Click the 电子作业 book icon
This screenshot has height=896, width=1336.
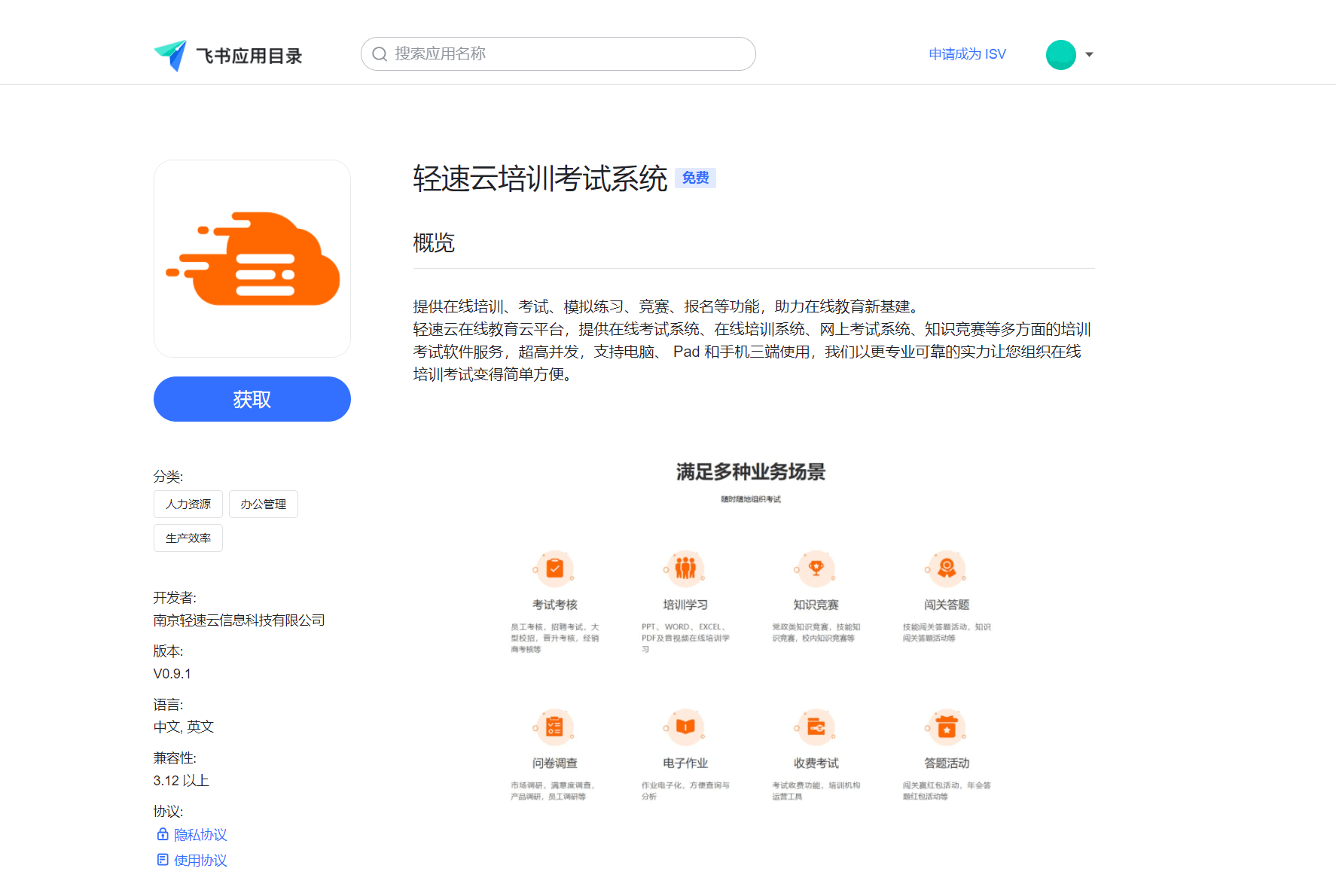tap(685, 727)
